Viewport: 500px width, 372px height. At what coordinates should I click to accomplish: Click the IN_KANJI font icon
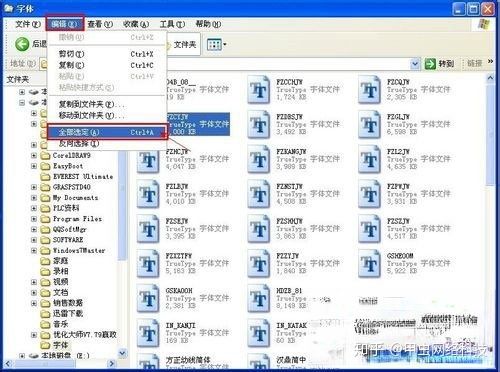148,333
